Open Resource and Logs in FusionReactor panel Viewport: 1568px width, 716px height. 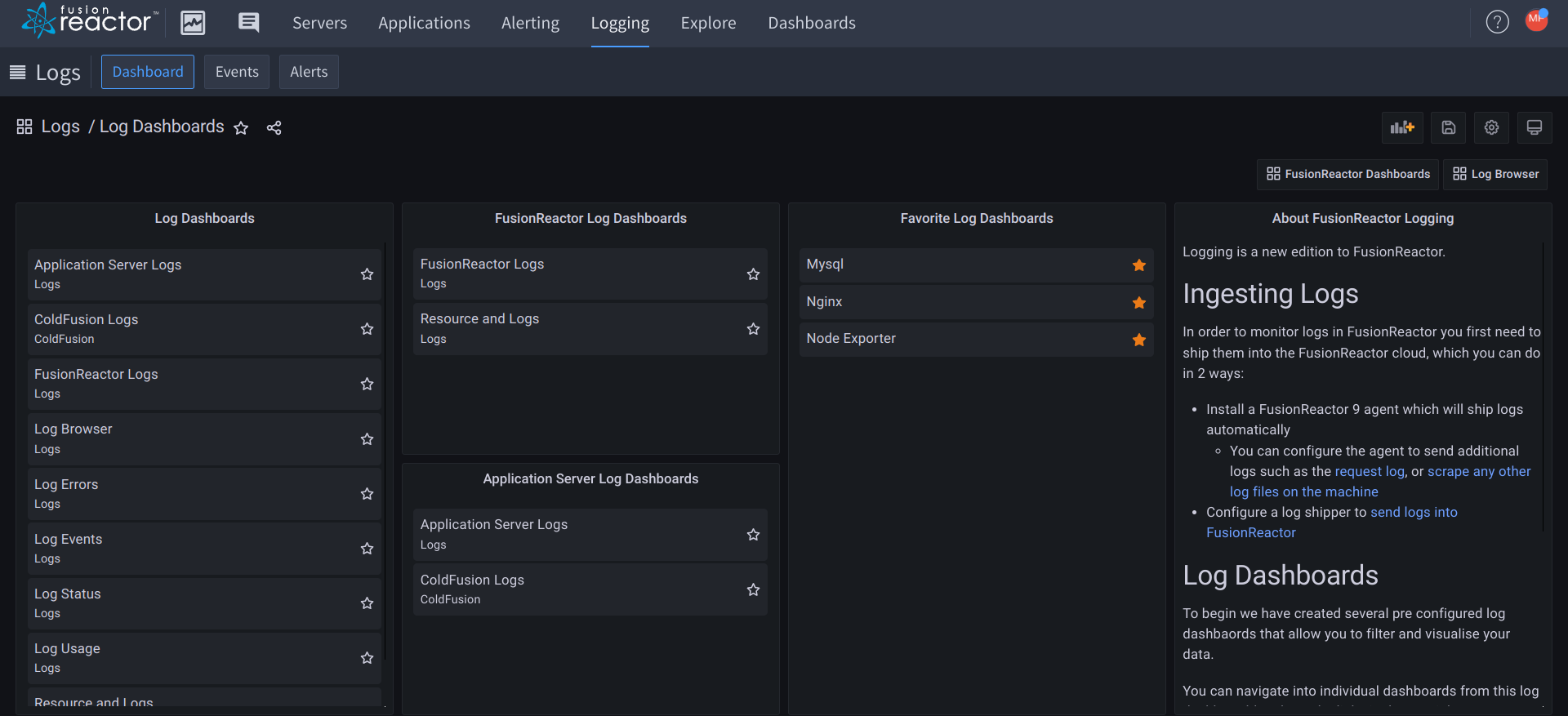(590, 329)
